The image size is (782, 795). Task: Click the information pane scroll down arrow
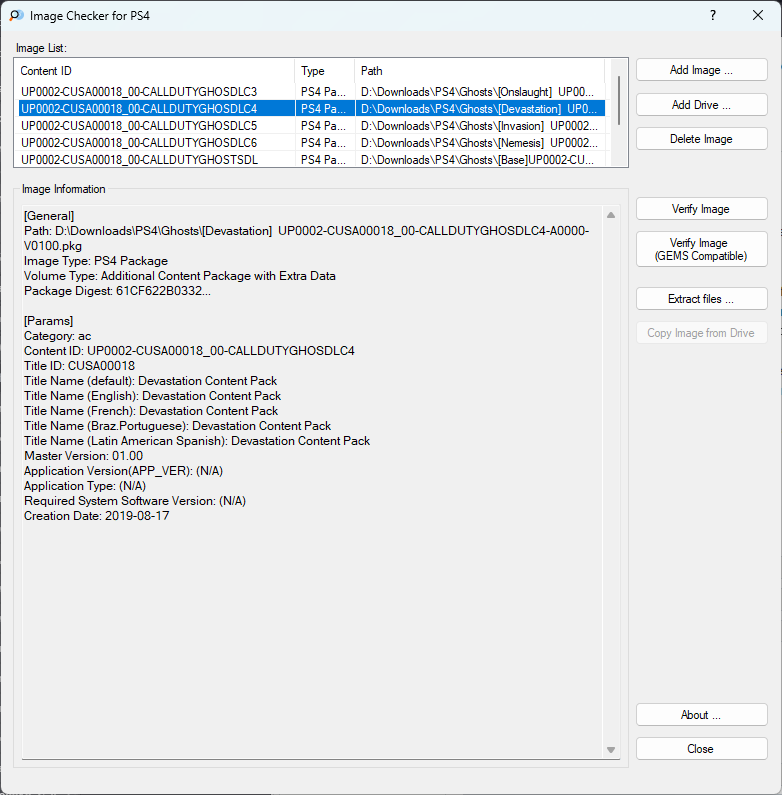point(611,750)
